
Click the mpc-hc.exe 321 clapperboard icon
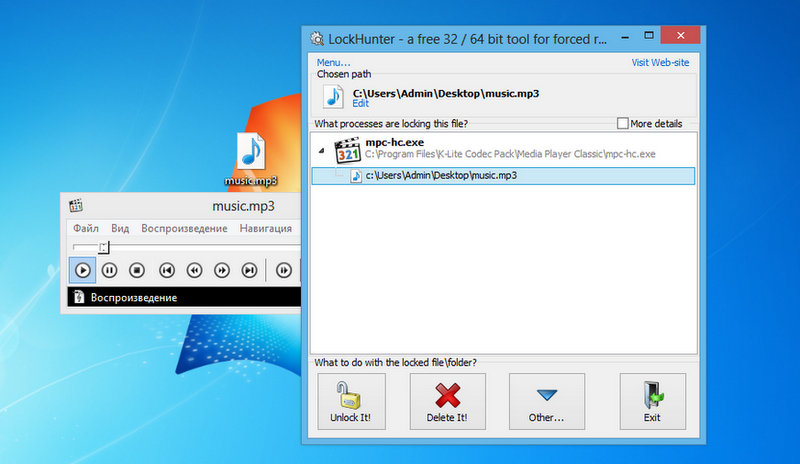pos(347,150)
